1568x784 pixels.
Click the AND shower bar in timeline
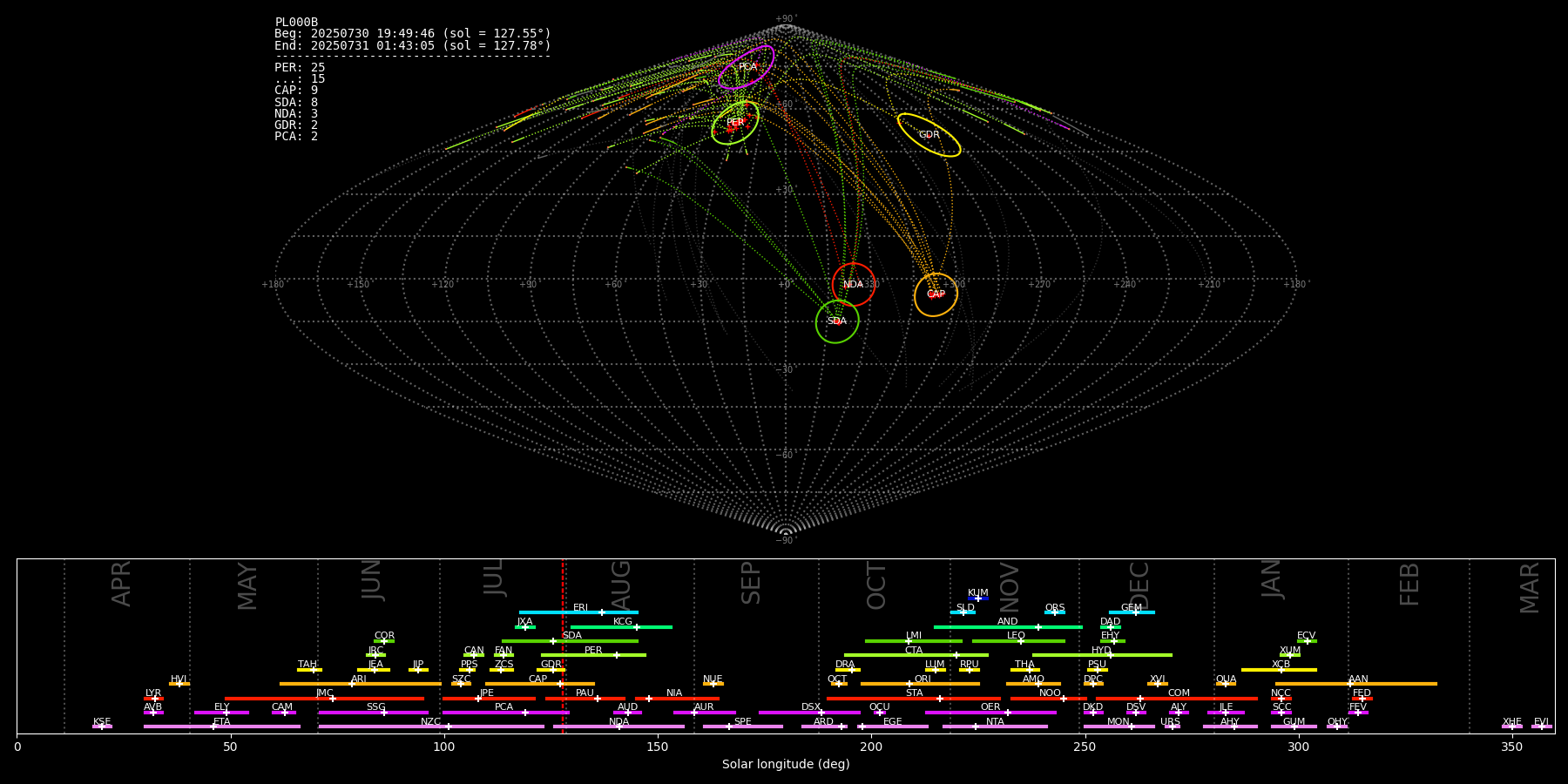pyautogui.click(x=1008, y=626)
